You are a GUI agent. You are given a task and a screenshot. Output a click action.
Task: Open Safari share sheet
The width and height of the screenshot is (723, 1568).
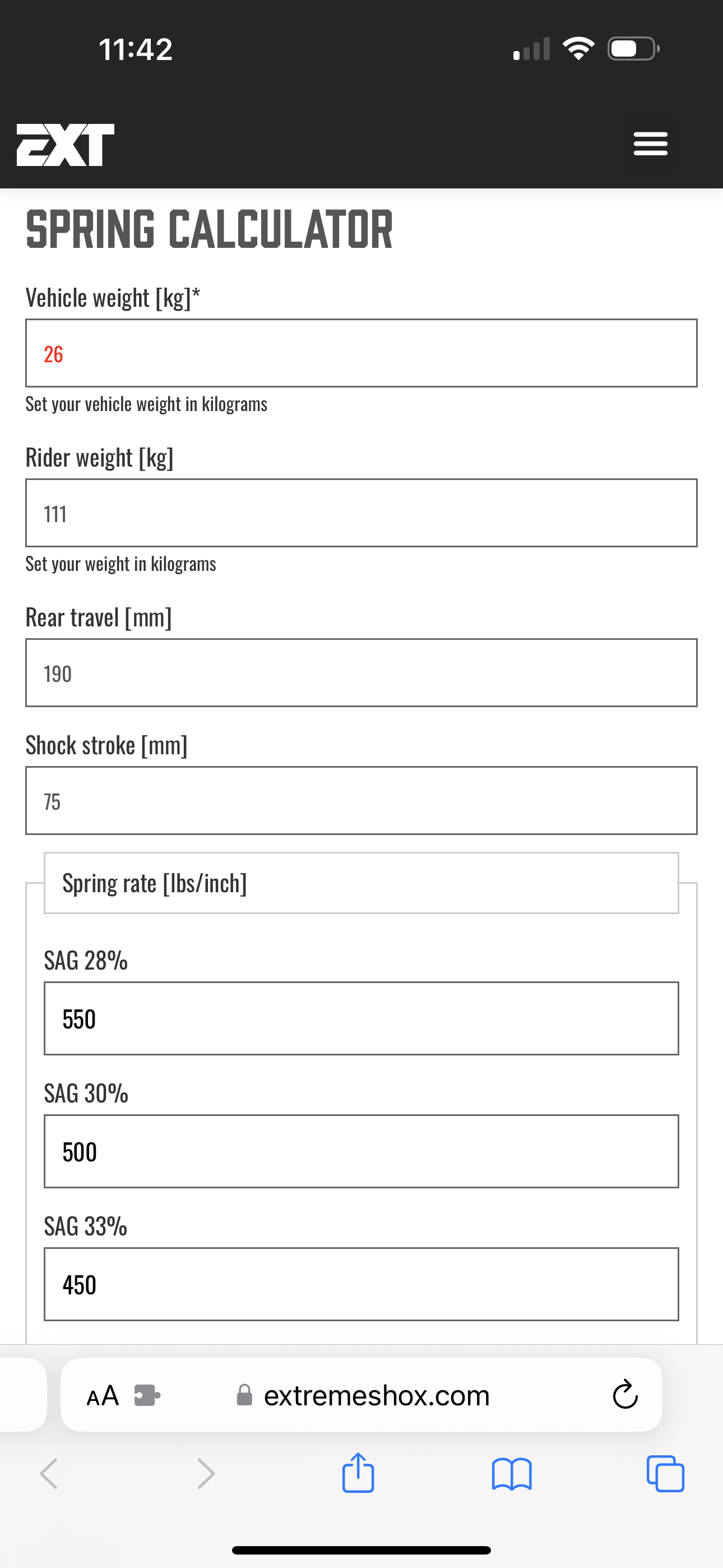coord(358,1473)
